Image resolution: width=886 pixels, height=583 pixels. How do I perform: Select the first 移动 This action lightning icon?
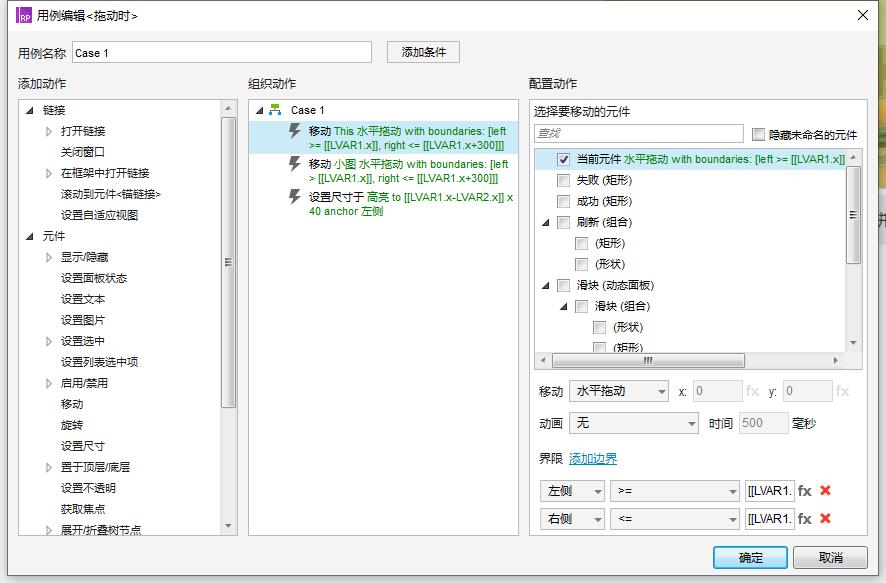coord(295,131)
